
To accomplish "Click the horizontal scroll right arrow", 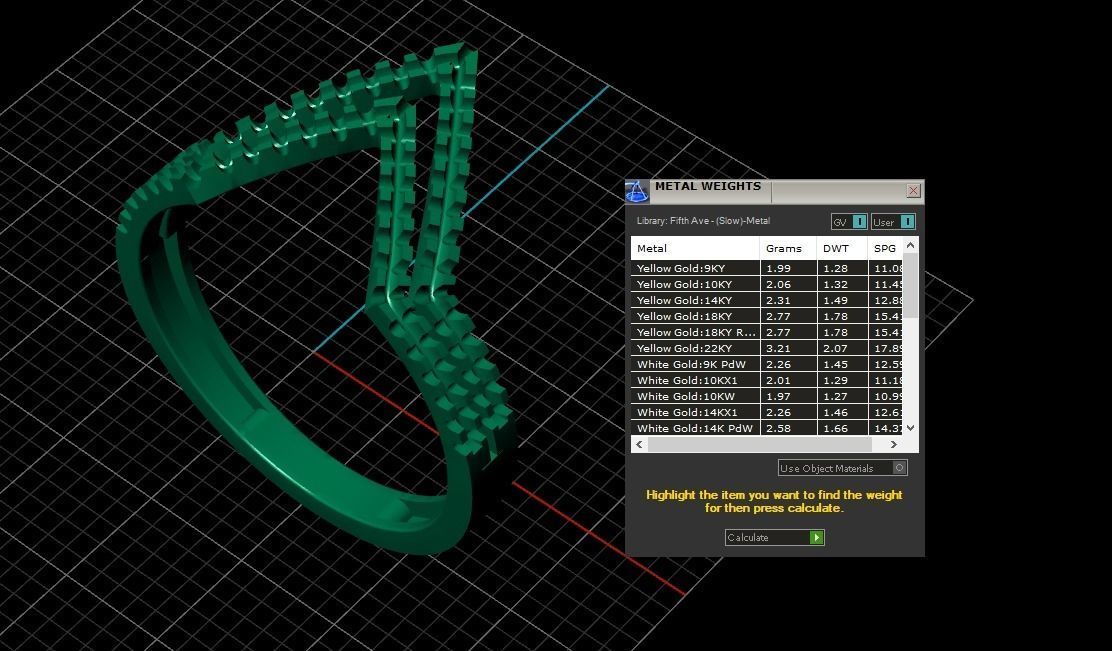I will click(x=894, y=445).
